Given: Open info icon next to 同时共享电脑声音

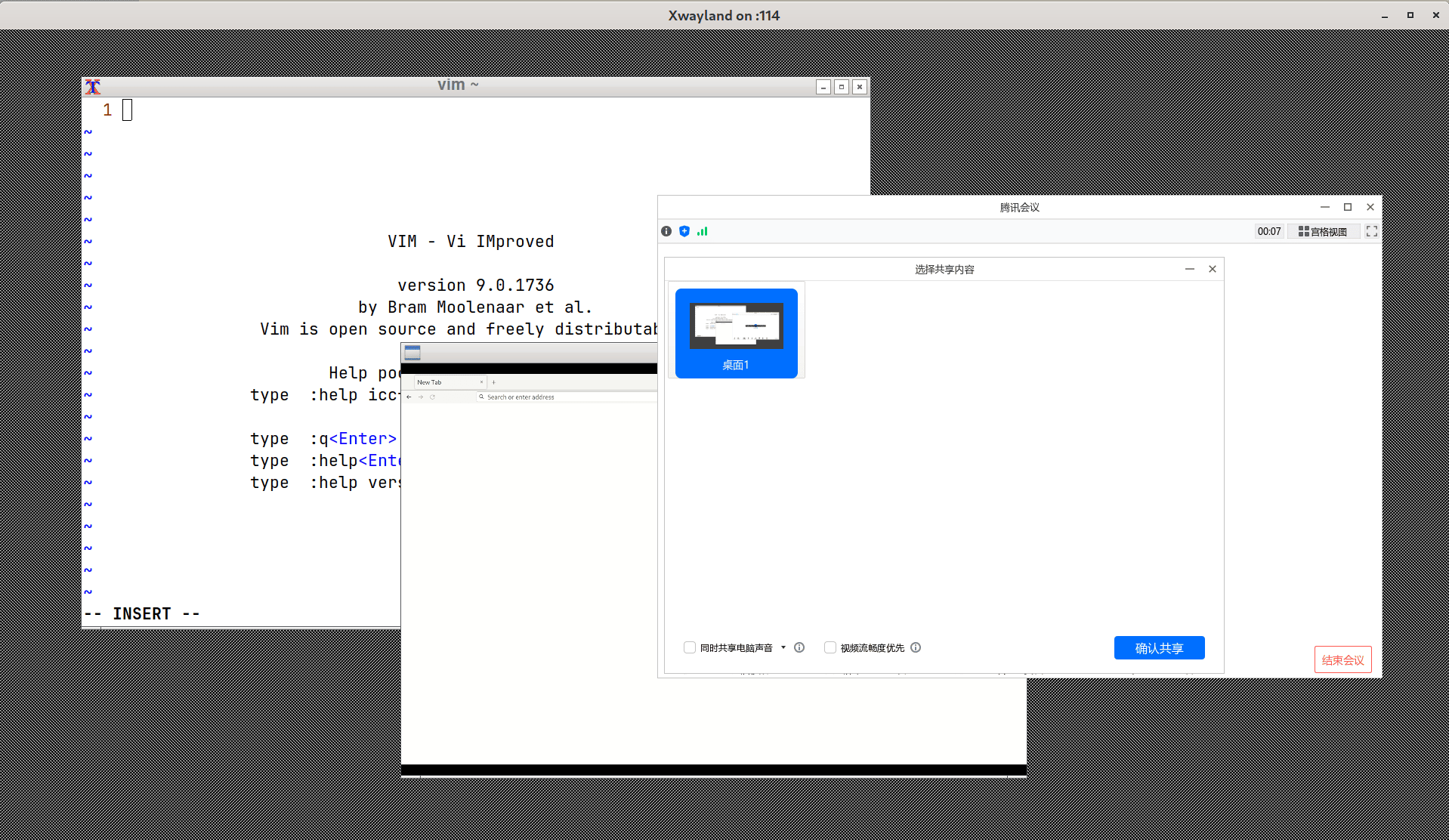Looking at the screenshot, I should click(x=799, y=647).
